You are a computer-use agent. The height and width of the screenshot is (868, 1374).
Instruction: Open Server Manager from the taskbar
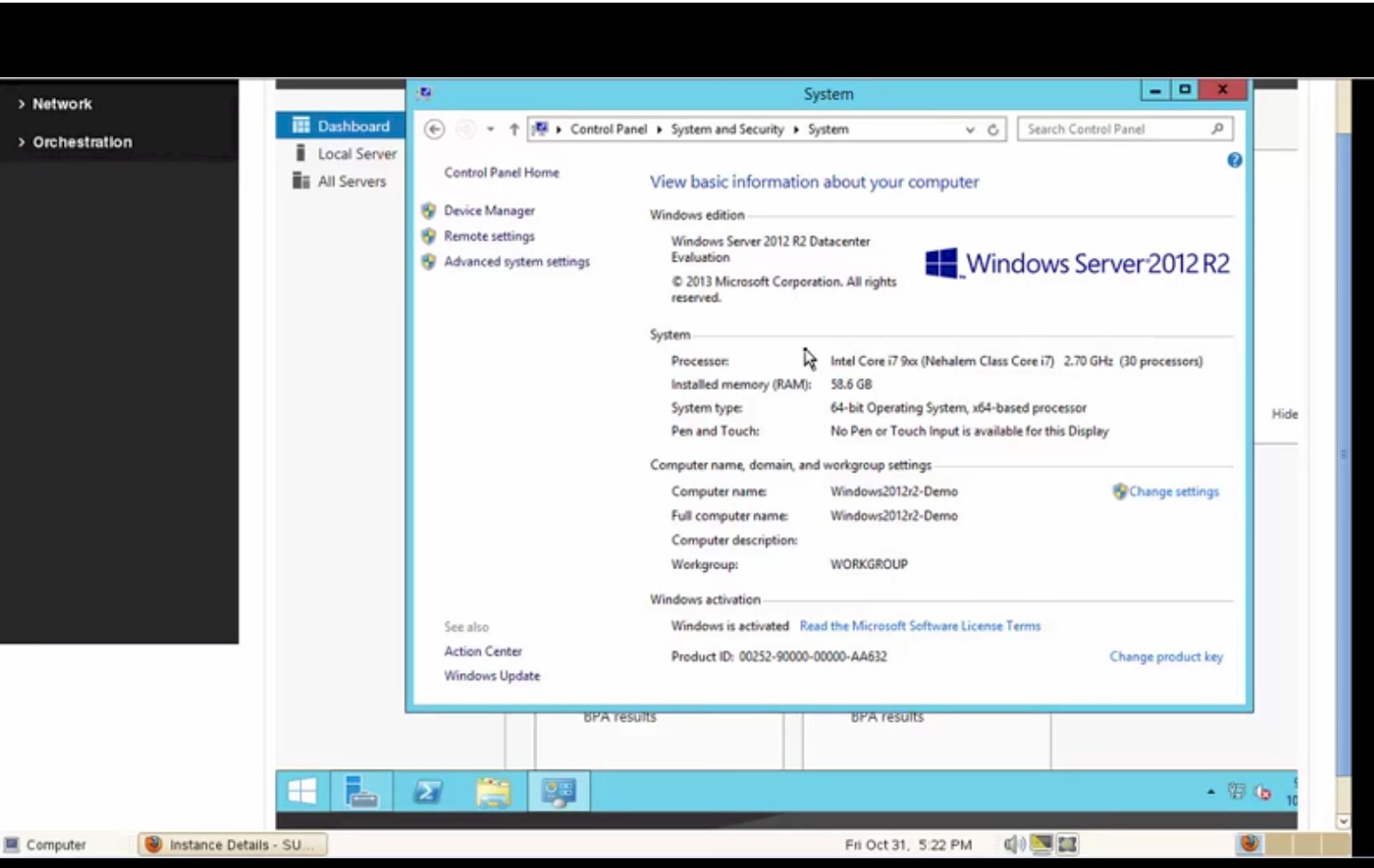coord(360,791)
